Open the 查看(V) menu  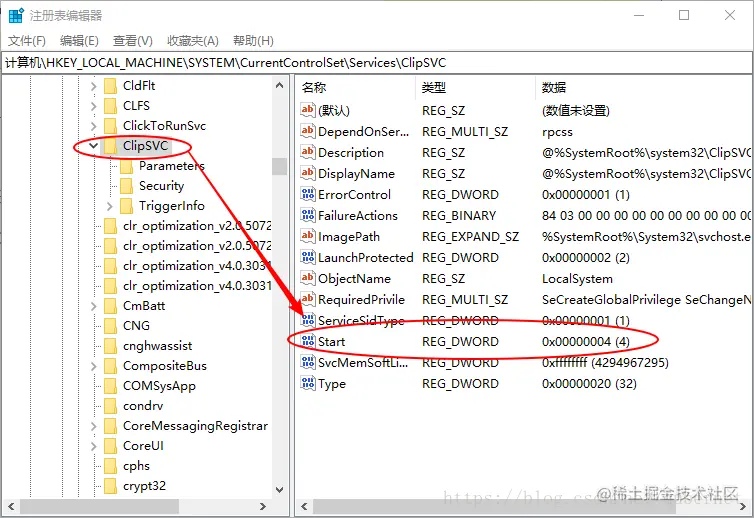[x=133, y=41]
